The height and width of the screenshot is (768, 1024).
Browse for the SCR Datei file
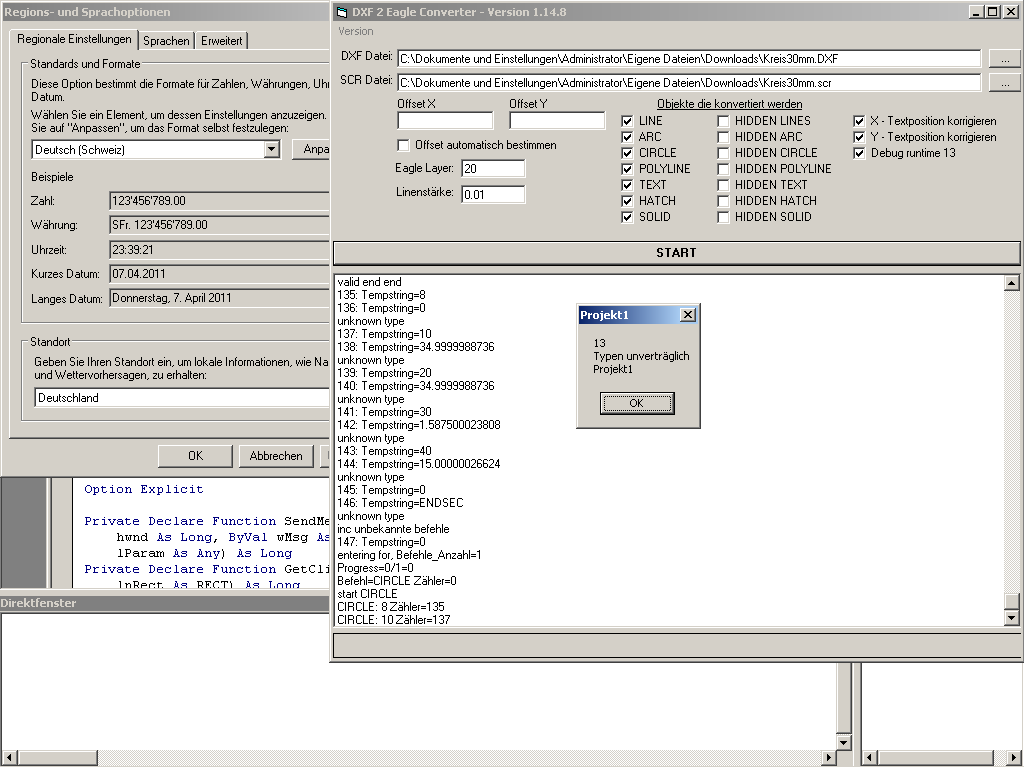tap(1005, 83)
